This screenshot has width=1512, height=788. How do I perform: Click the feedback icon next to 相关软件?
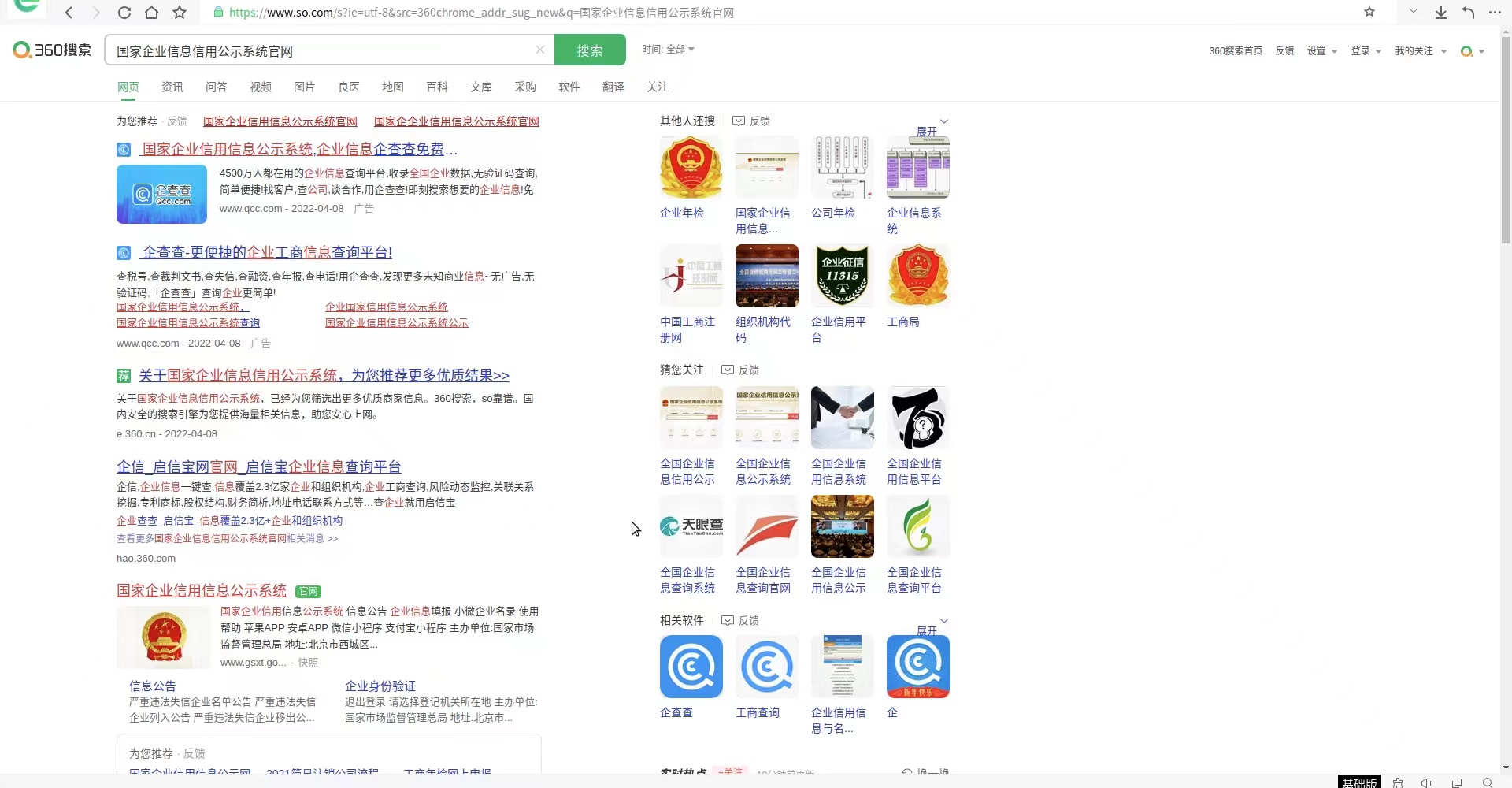click(728, 620)
